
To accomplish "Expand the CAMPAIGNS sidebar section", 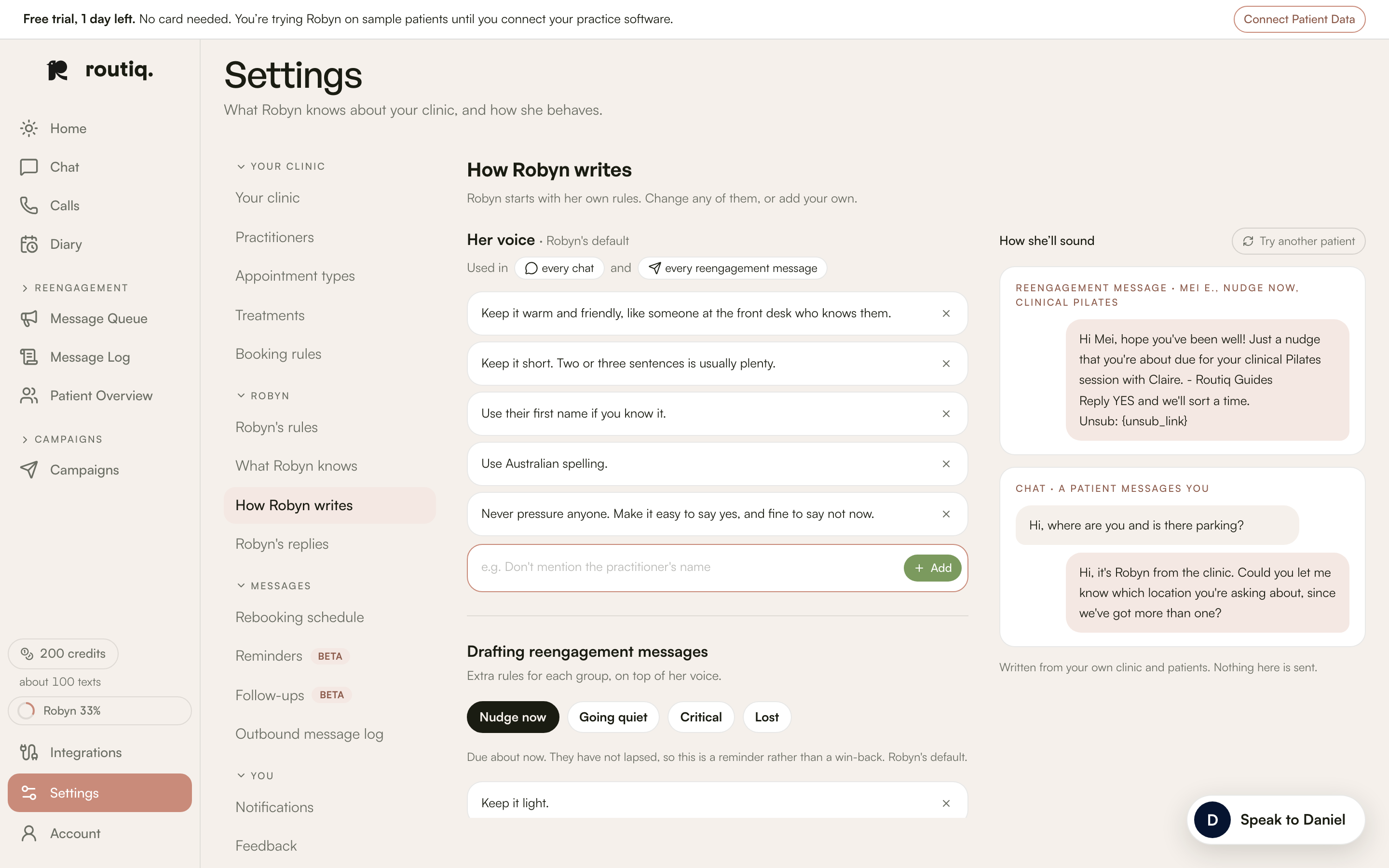I will pyautogui.click(x=62, y=439).
